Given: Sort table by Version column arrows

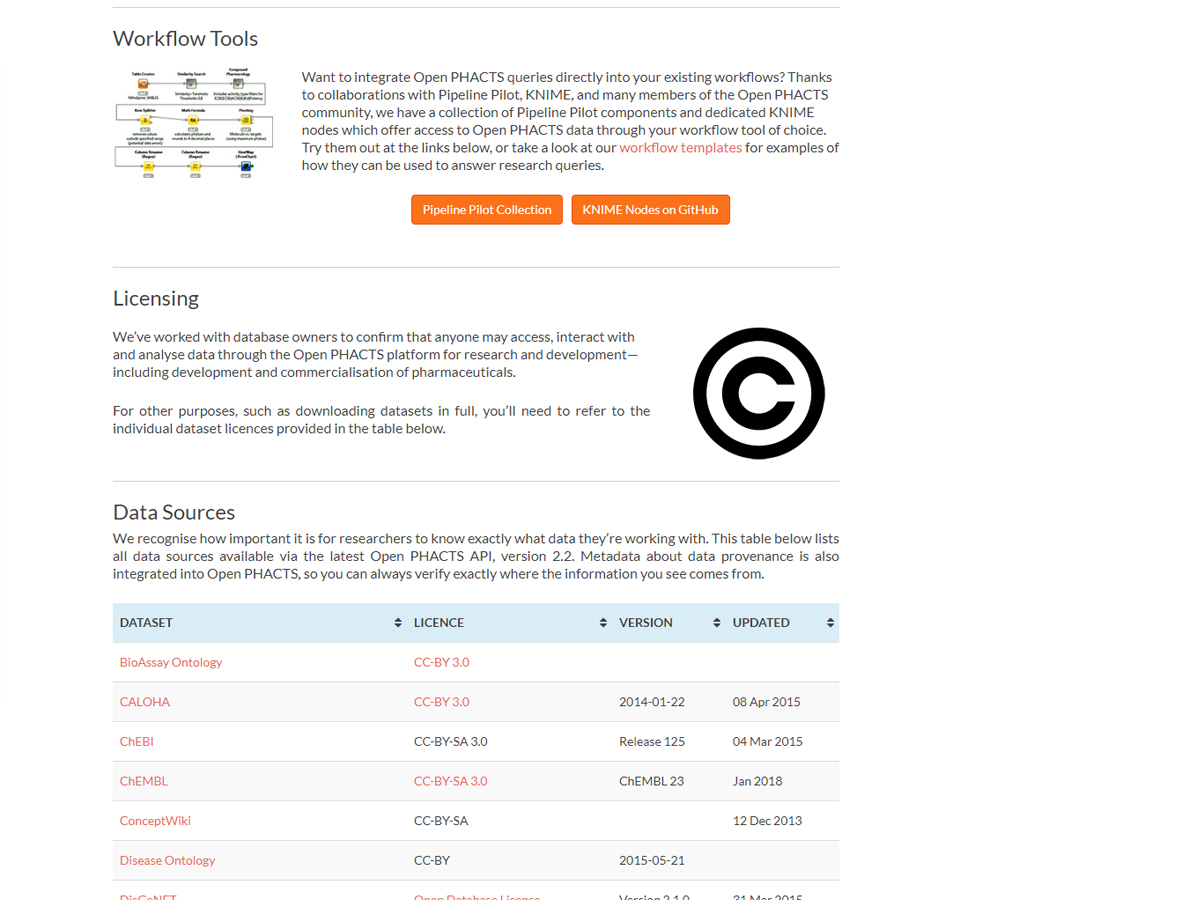Looking at the screenshot, I should click(x=716, y=623).
